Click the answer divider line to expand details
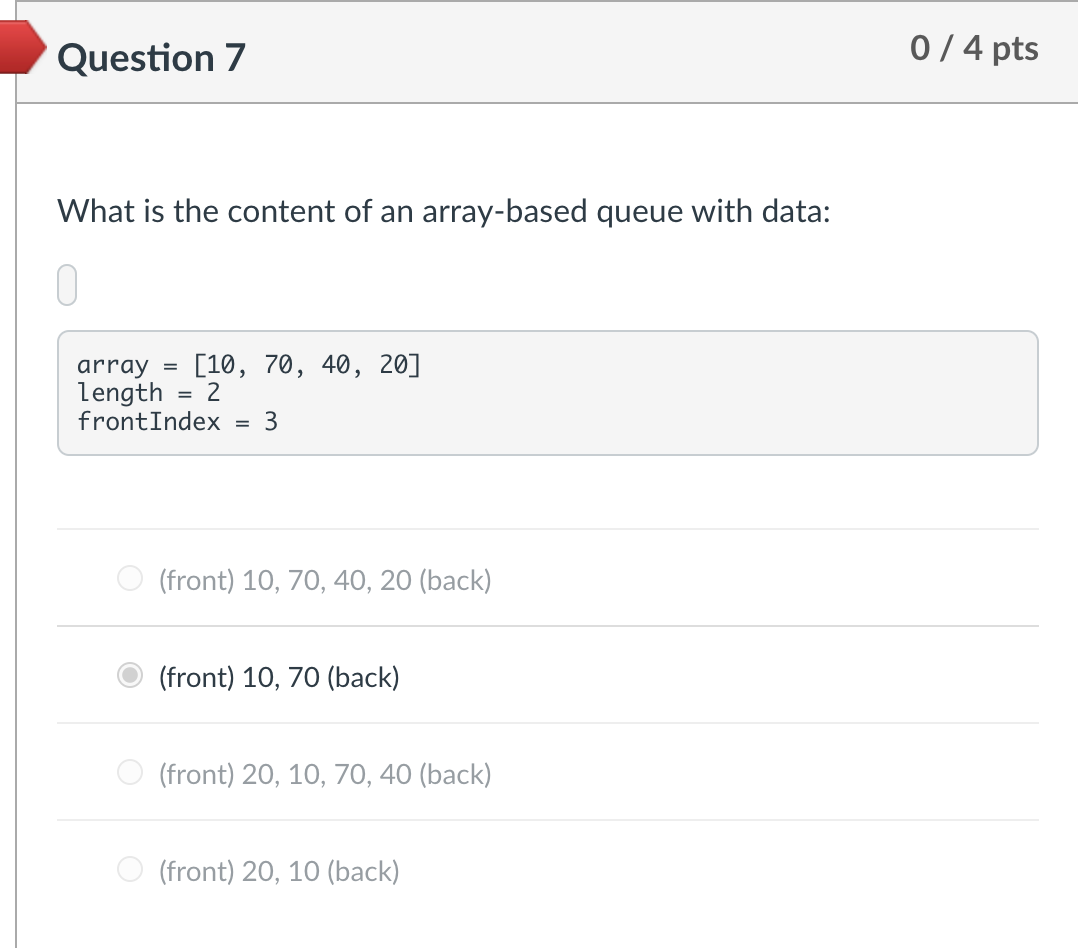1078x948 pixels. click(x=548, y=625)
